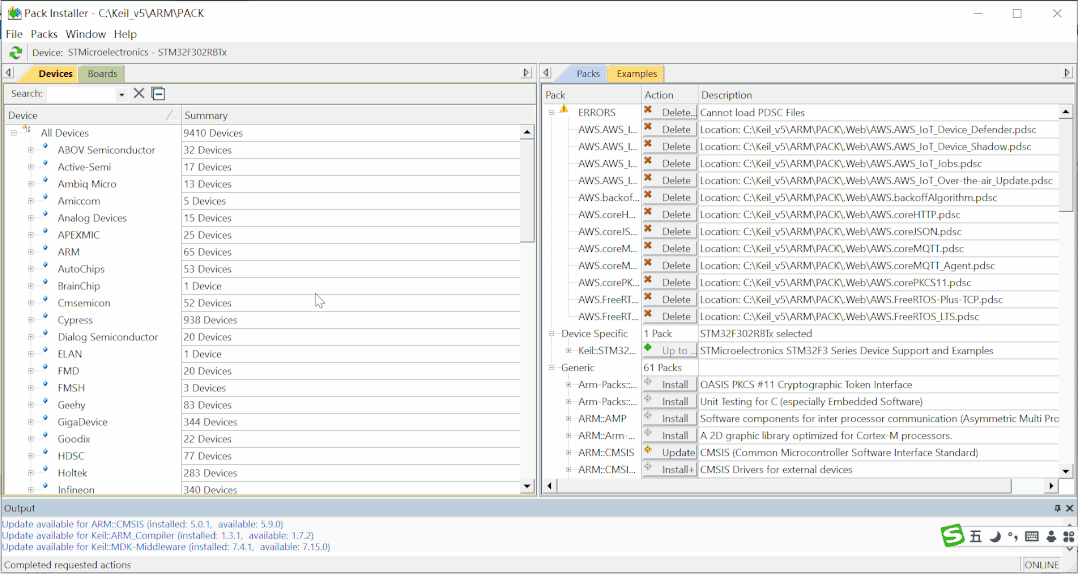Install the ARM::AMP pack
Viewport: 1078px width, 574px height.
(670, 419)
